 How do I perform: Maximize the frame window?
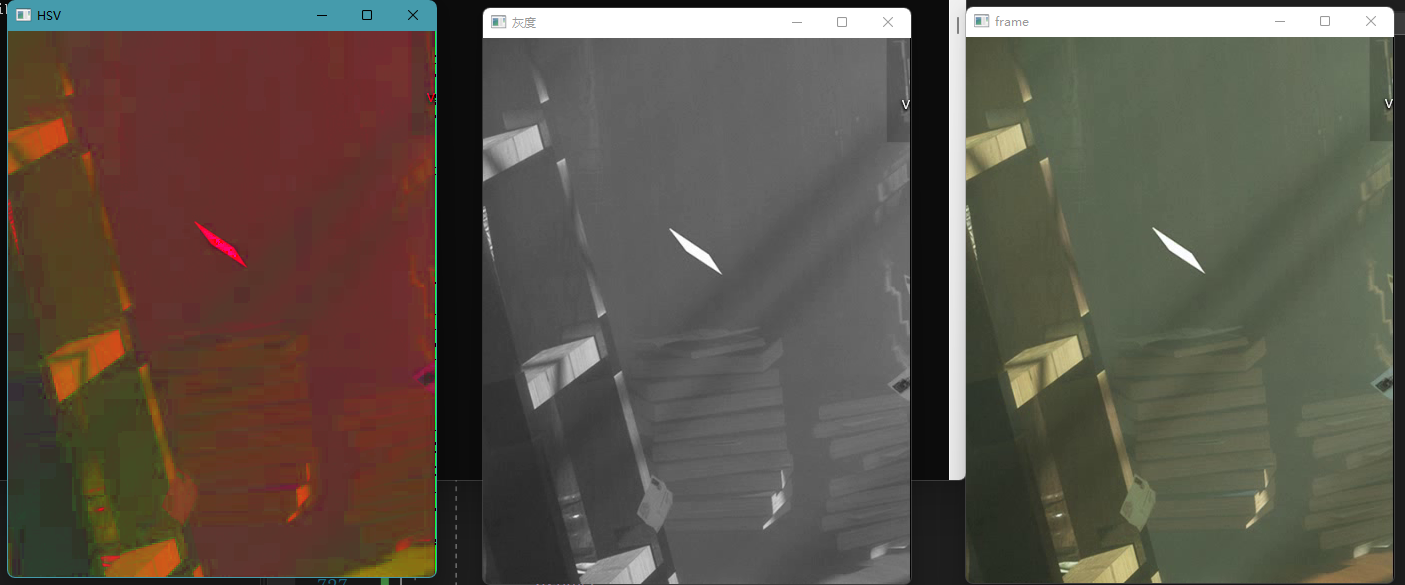pos(1325,21)
